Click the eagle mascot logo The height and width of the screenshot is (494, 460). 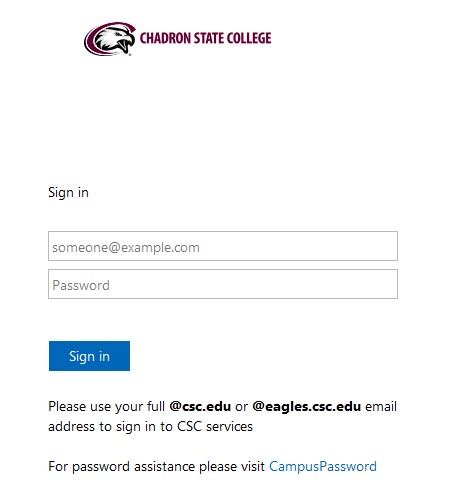[x=110, y=39]
